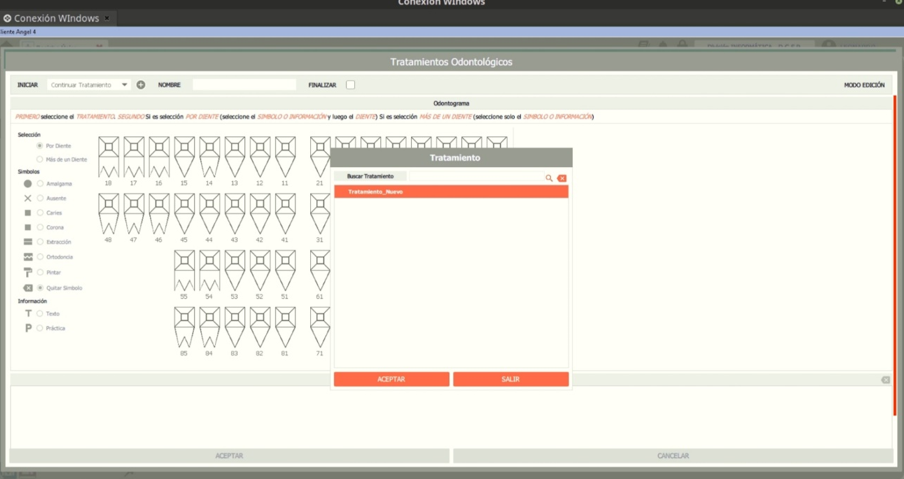Select Tratamiento_Nuevo in the list

(451, 191)
